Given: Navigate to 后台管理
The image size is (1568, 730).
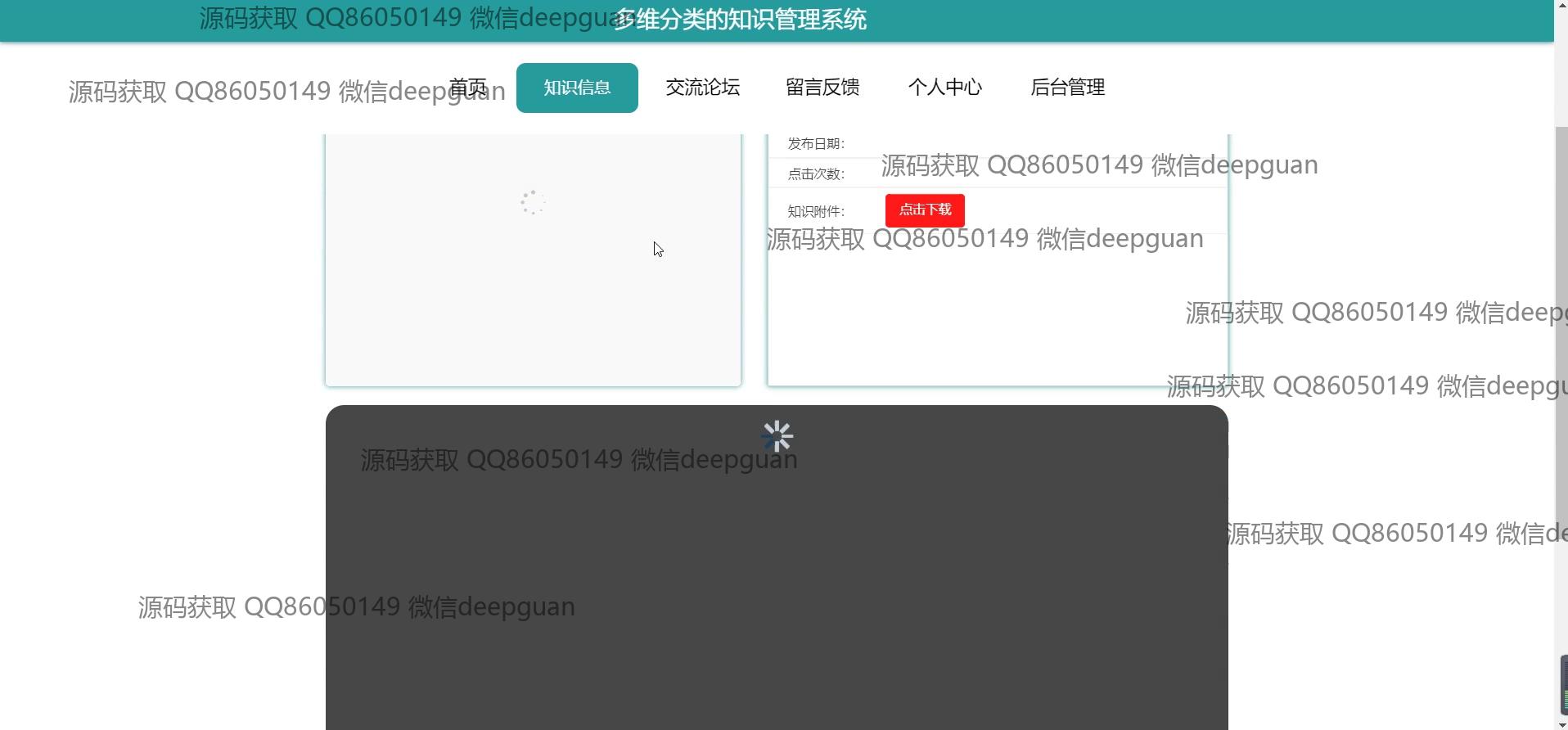Looking at the screenshot, I should tap(1068, 88).
